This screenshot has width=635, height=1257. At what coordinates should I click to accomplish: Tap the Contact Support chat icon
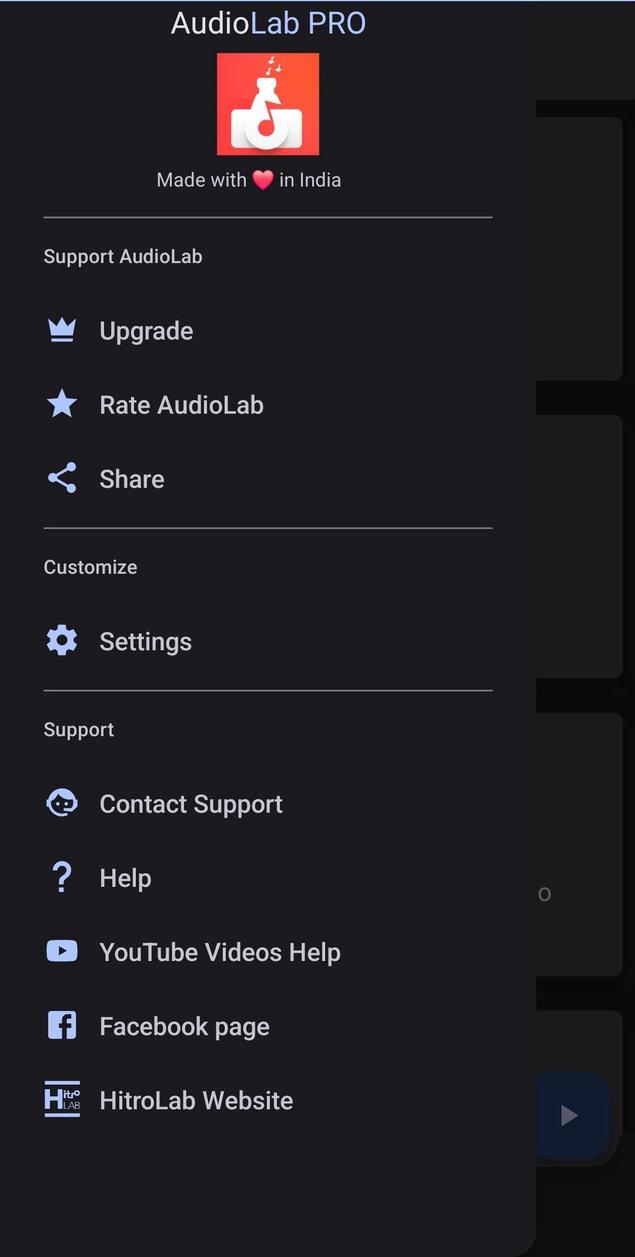pyautogui.click(x=61, y=803)
